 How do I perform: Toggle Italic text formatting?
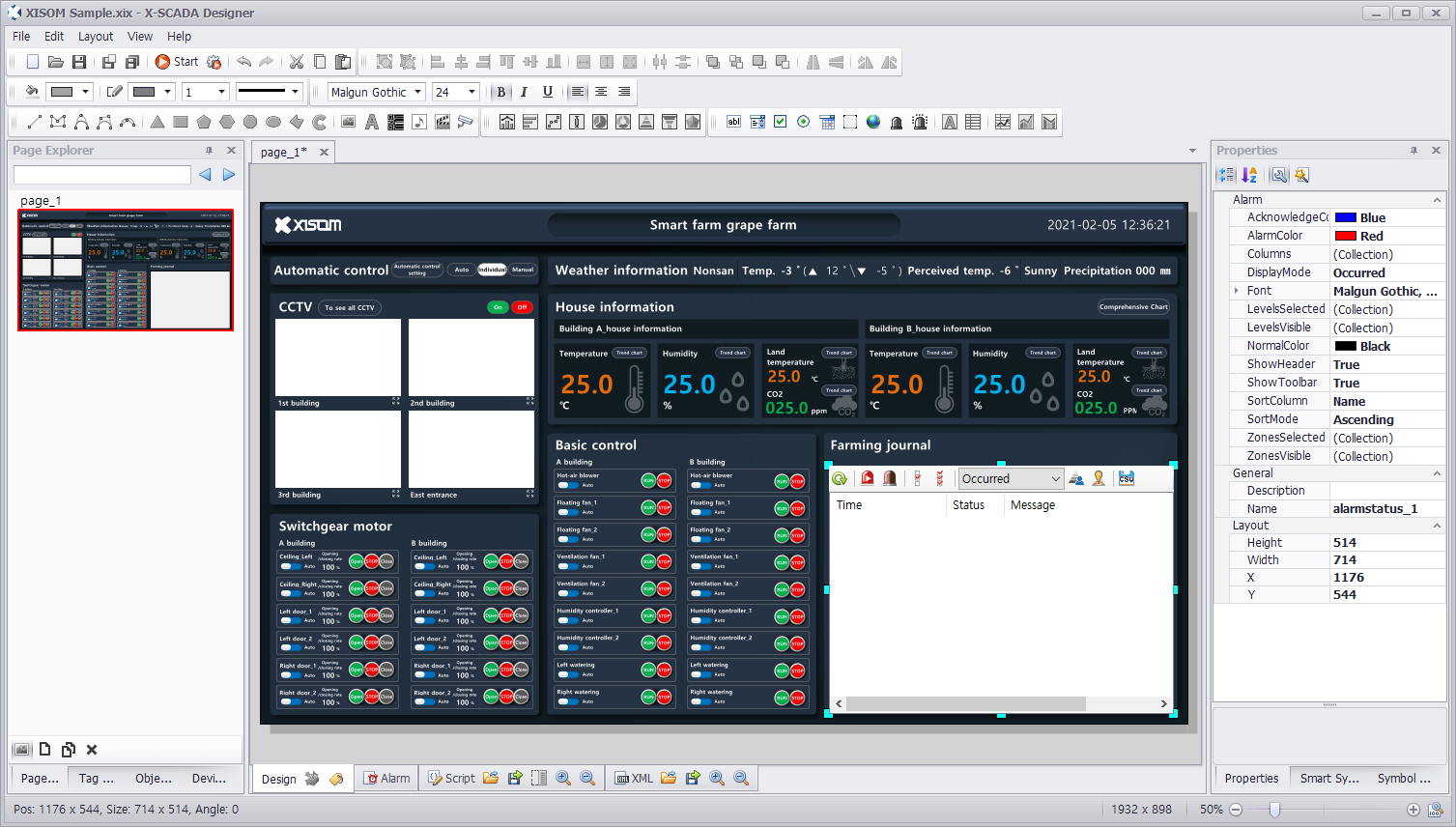[525, 92]
